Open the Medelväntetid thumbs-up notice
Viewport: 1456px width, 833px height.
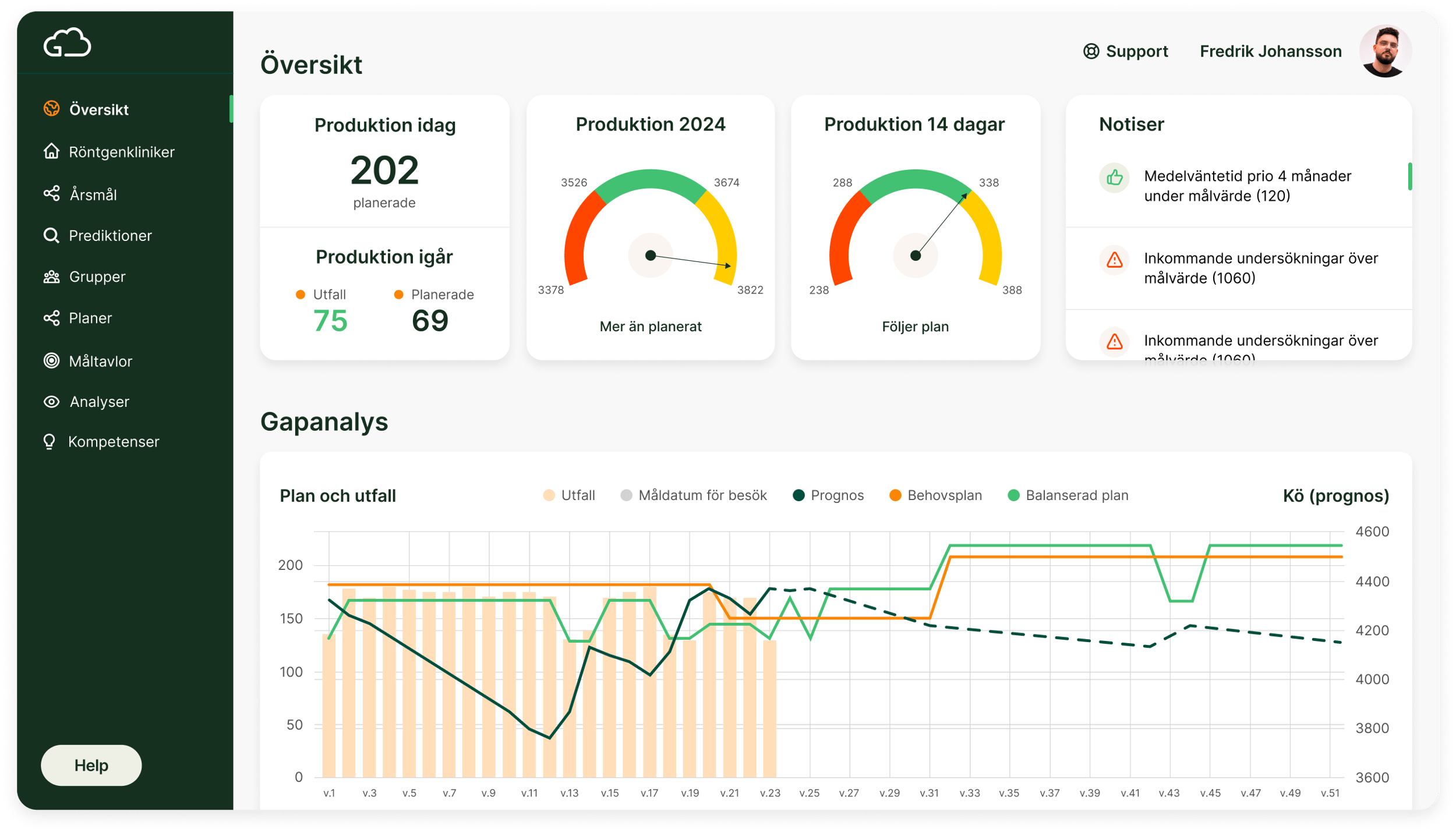pyautogui.click(x=1247, y=186)
